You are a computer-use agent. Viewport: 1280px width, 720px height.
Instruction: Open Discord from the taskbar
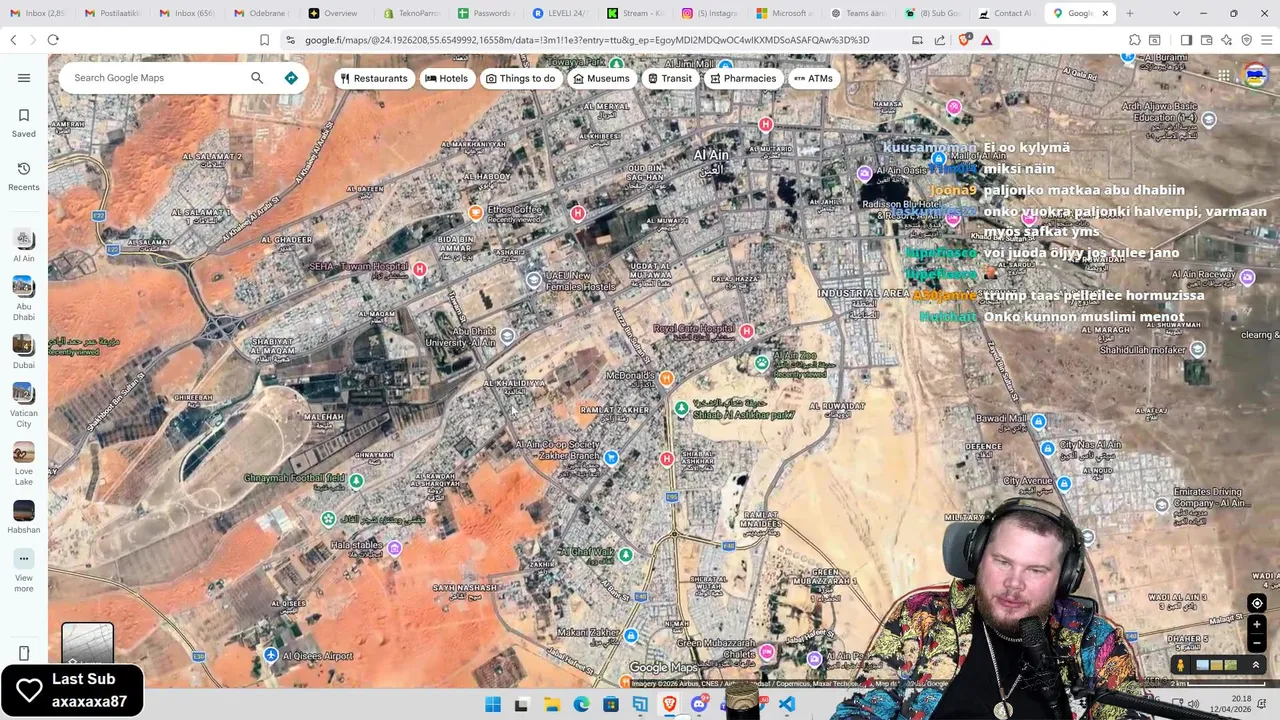[x=699, y=705]
